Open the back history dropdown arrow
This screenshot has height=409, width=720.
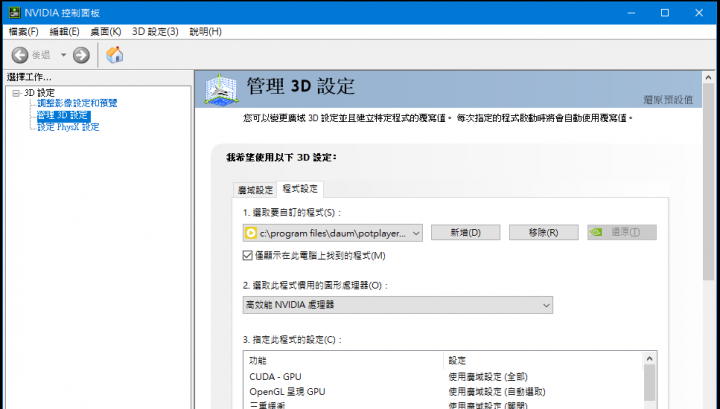coord(63,55)
